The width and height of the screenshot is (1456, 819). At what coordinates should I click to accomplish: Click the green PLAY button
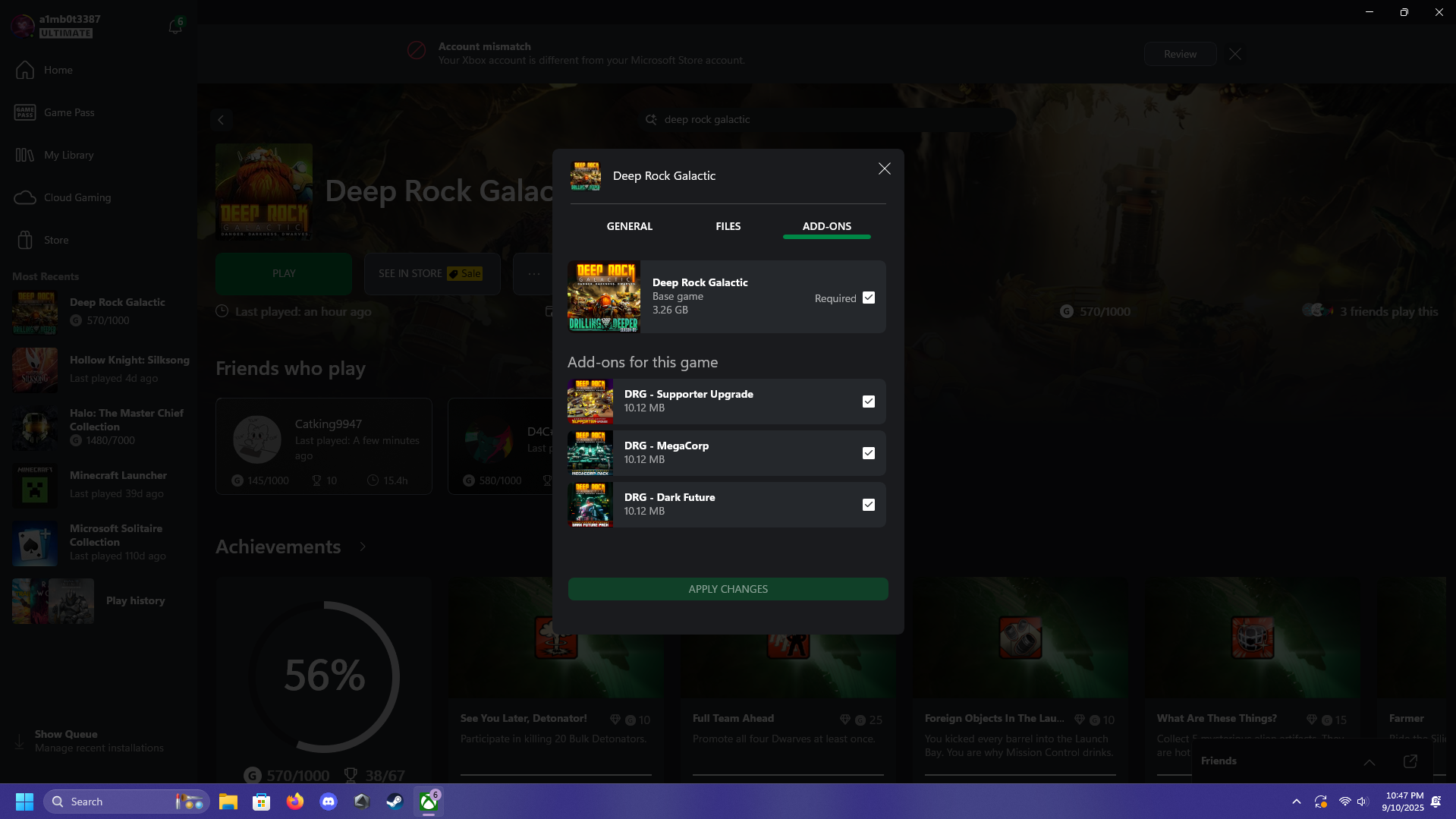click(x=284, y=273)
